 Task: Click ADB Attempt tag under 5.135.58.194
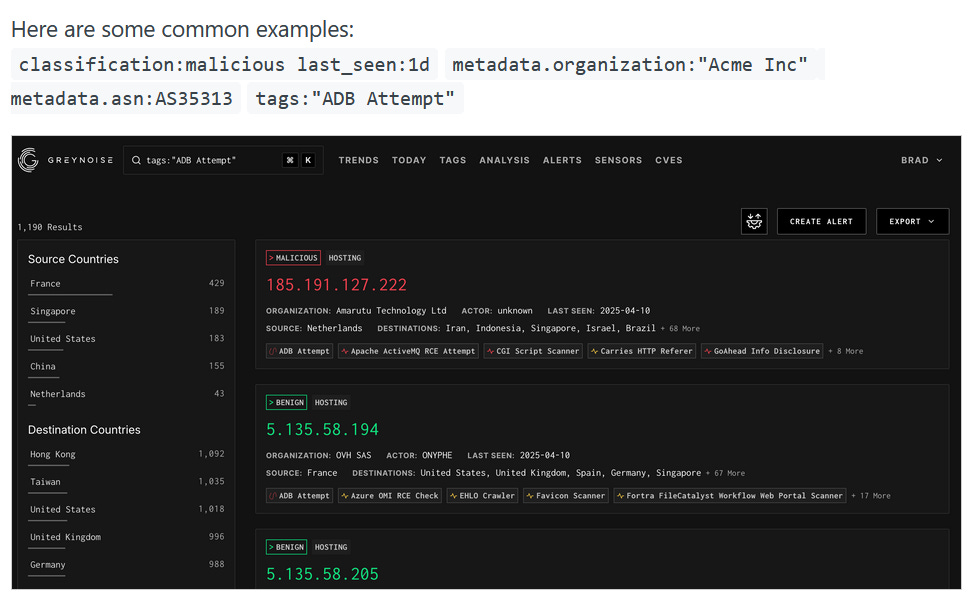300,495
